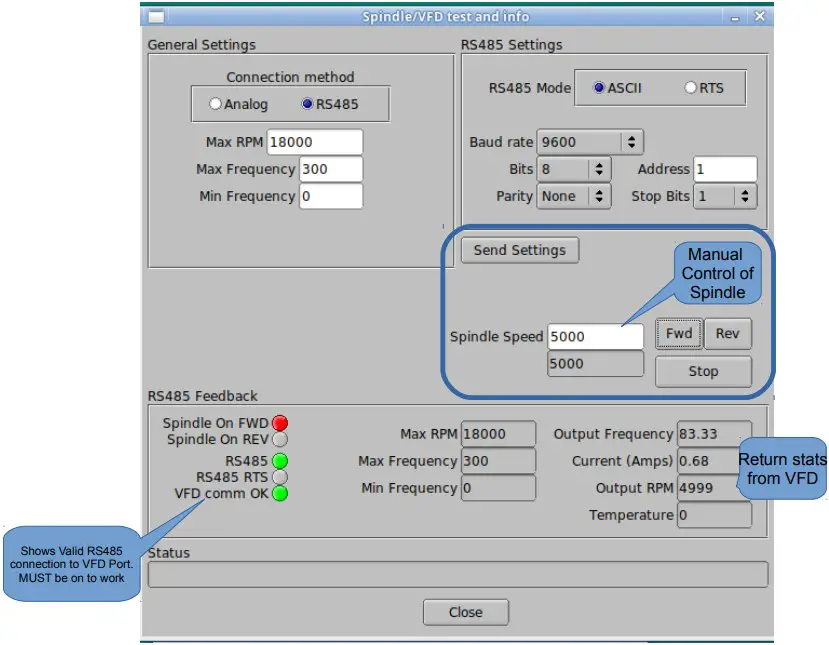Open the Stop Bits dropdown
The width and height of the screenshot is (829, 645).
(x=725, y=196)
